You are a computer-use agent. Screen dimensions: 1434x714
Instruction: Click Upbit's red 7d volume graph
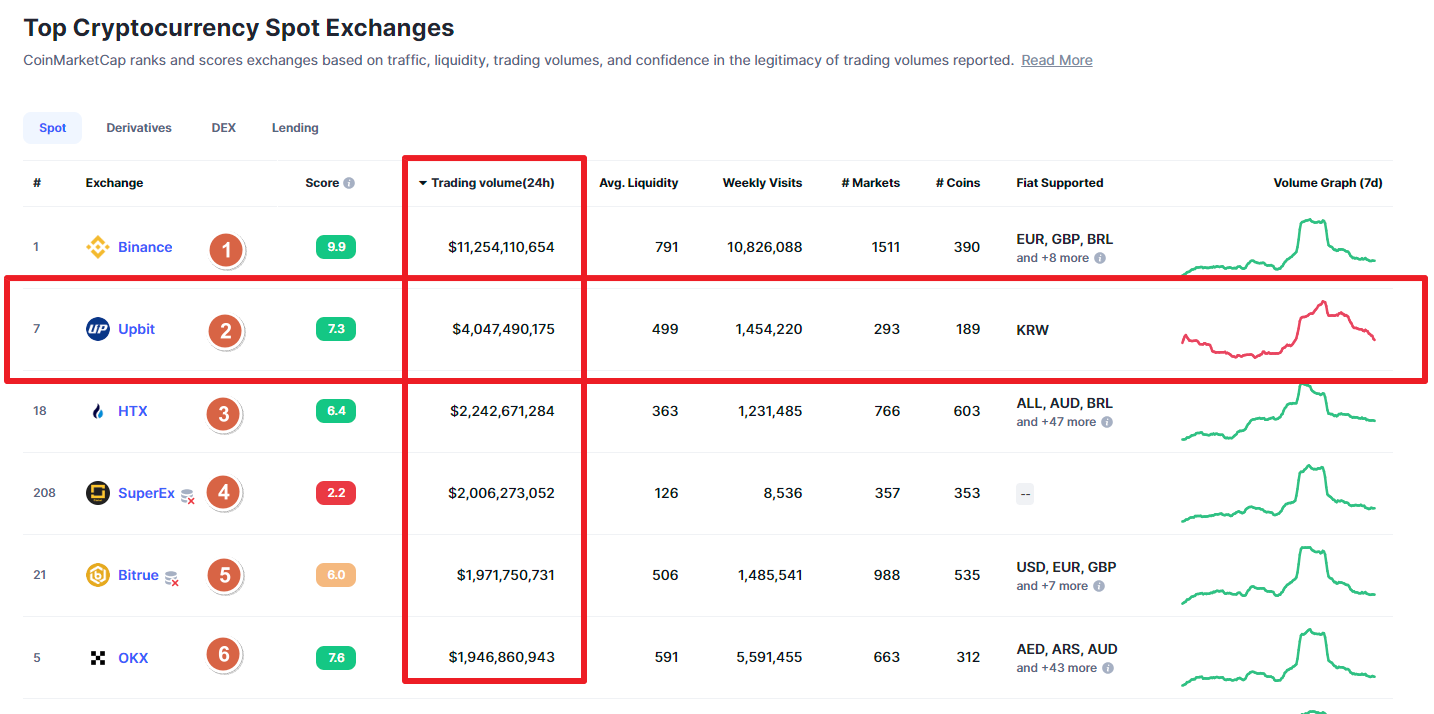coord(1279,328)
